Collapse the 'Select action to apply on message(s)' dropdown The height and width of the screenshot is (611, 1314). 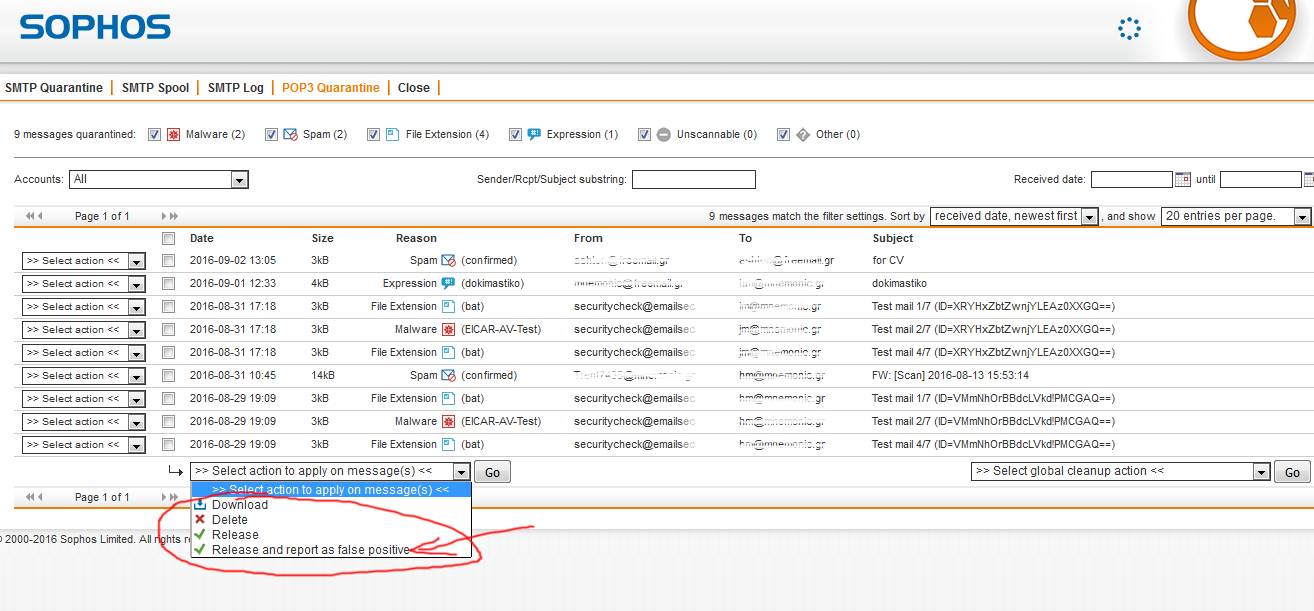pyautogui.click(x=330, y=472)
